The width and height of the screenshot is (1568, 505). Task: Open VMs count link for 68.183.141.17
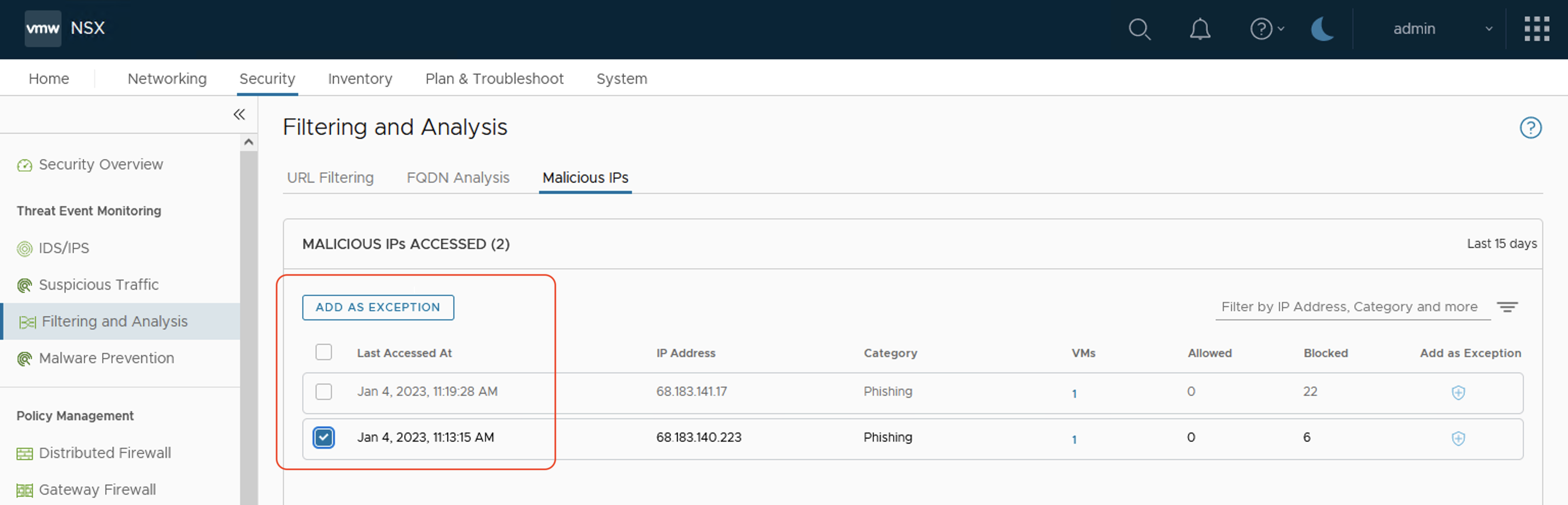(x=1074, y=394)
